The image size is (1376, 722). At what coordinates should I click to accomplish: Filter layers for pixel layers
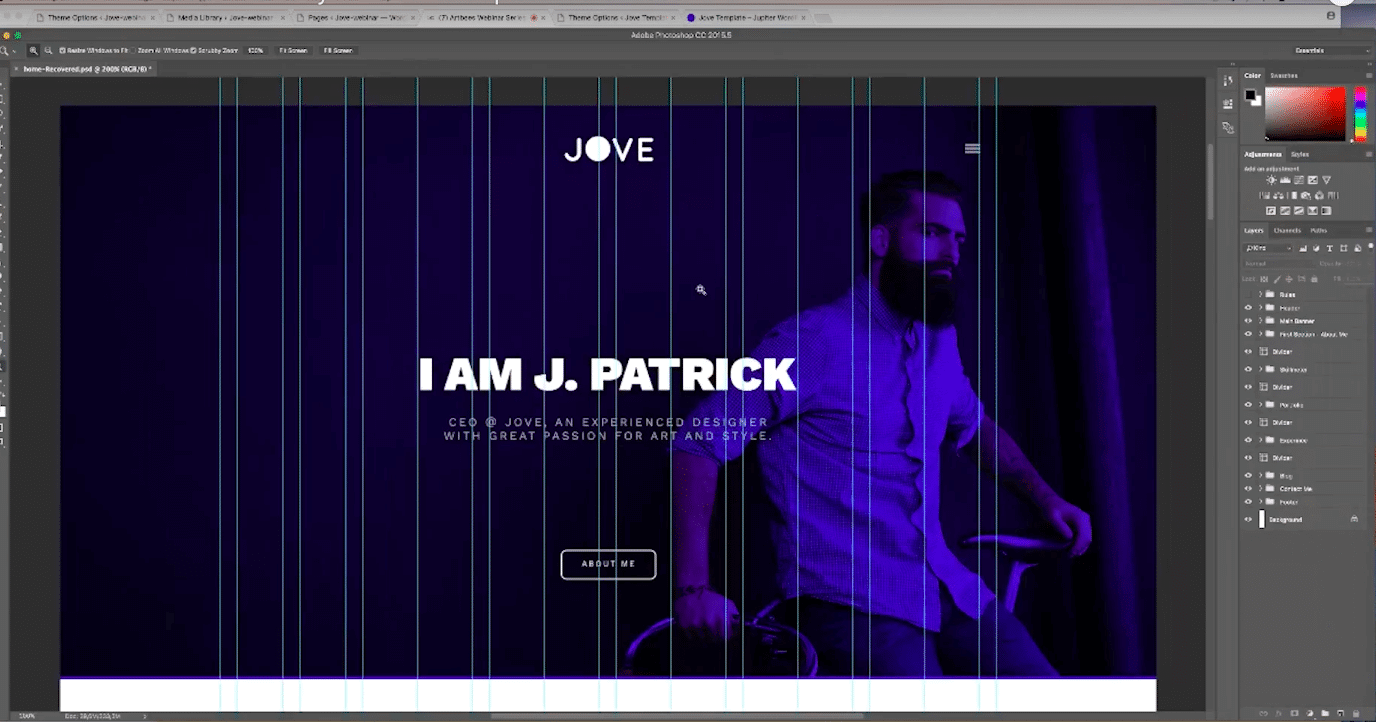click(1303, 248)
